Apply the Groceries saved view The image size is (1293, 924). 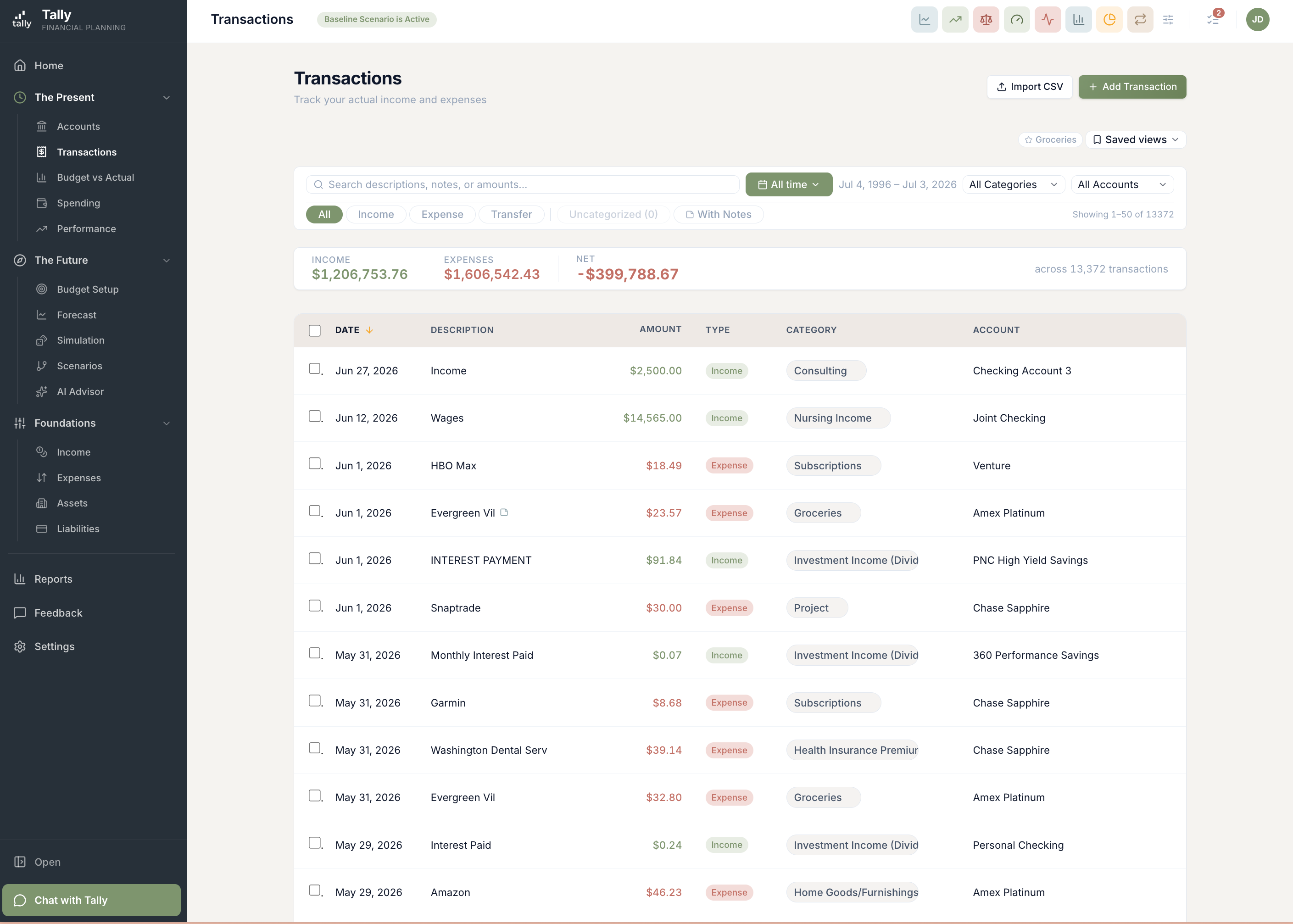(1050, 139)
